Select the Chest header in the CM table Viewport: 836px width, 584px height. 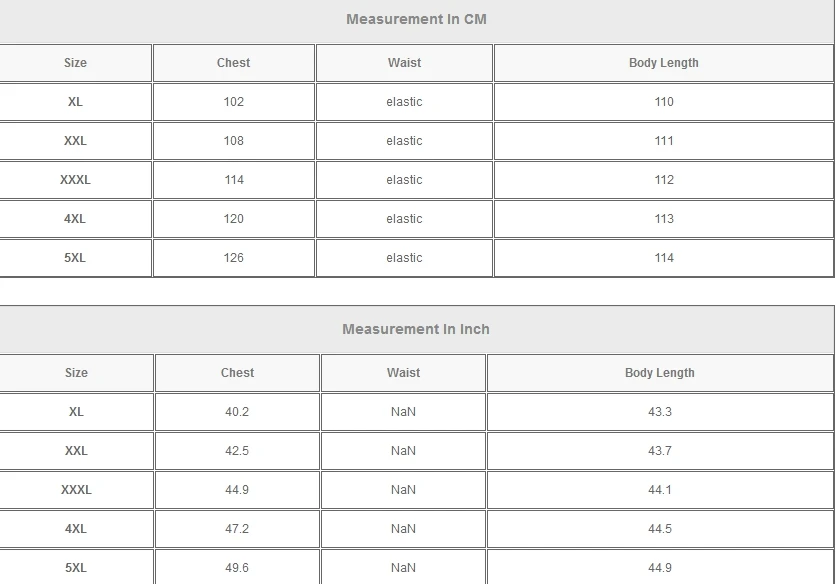pyautogui.click(x=233, y=63)
